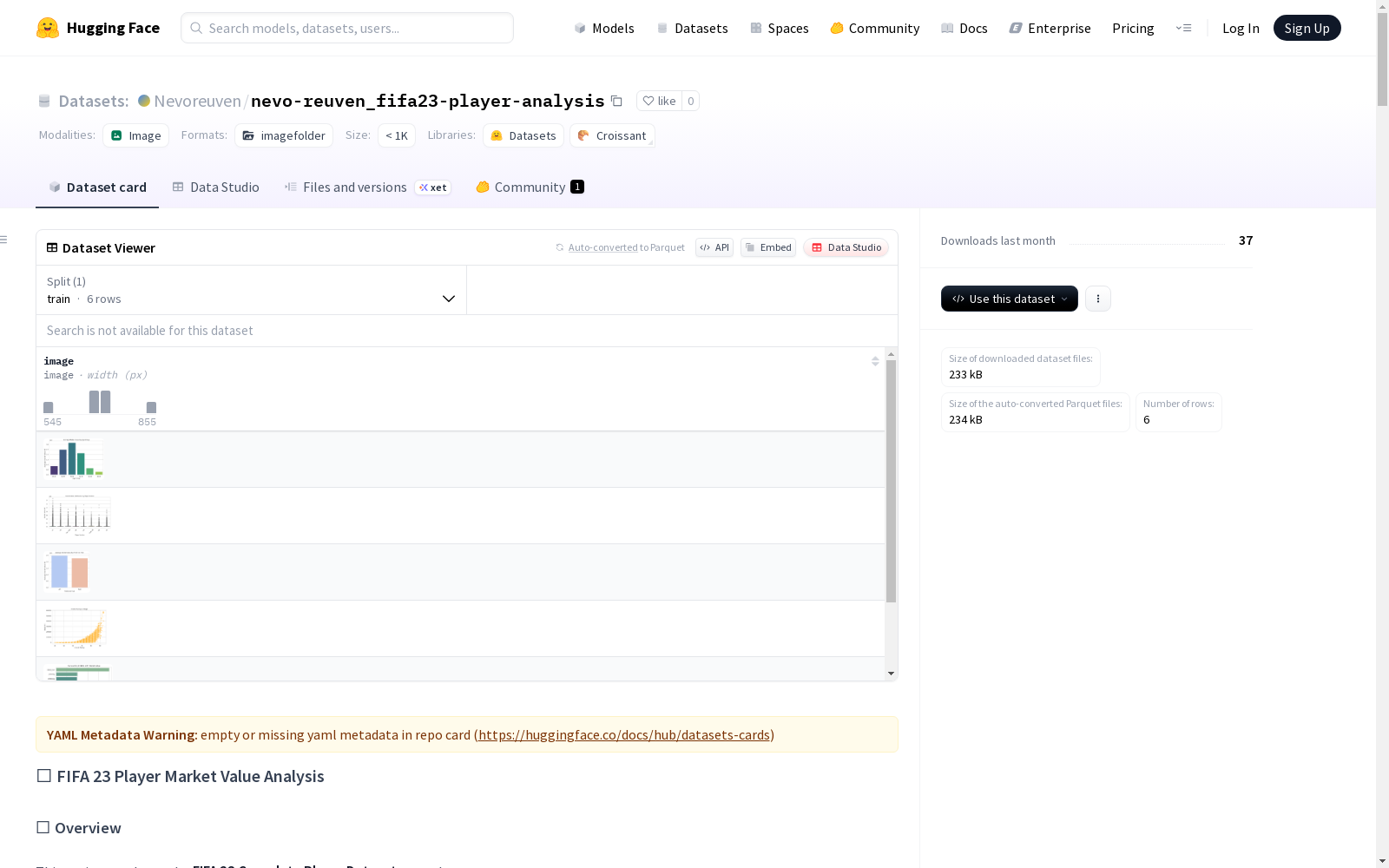This screenshot has height=868, width=1389.
Task: Copy dataset name with the copy icon
Action: [616, 101]
